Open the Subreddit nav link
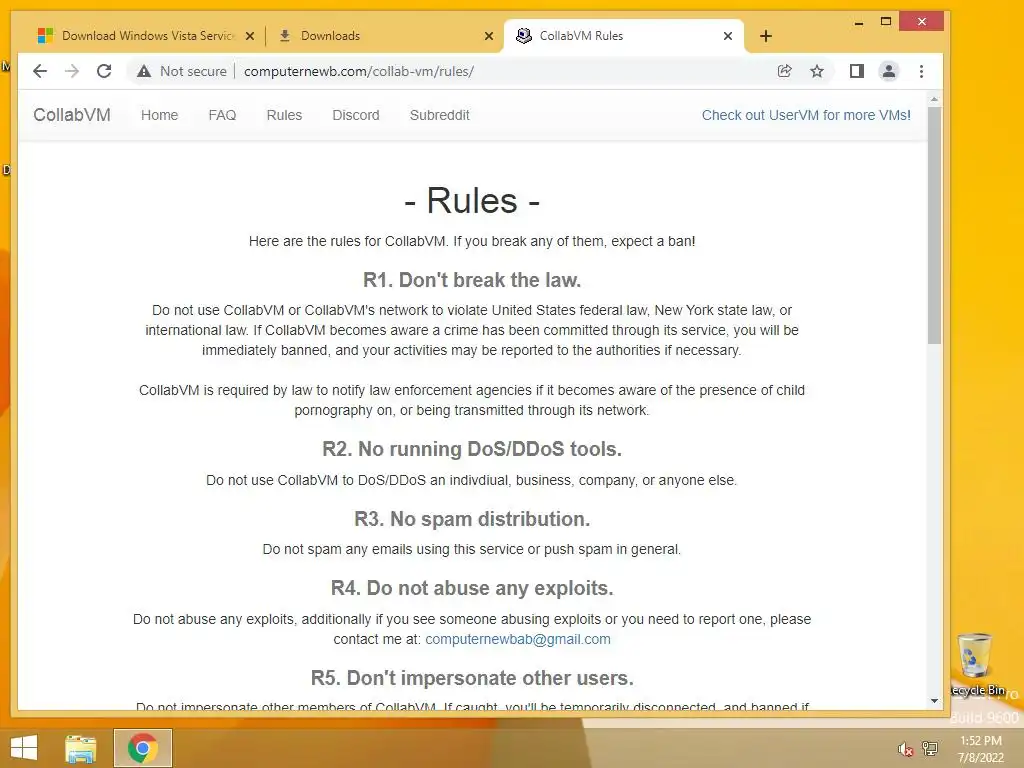The width and height of the screenshot is (1024, 768). coord(440,115)
